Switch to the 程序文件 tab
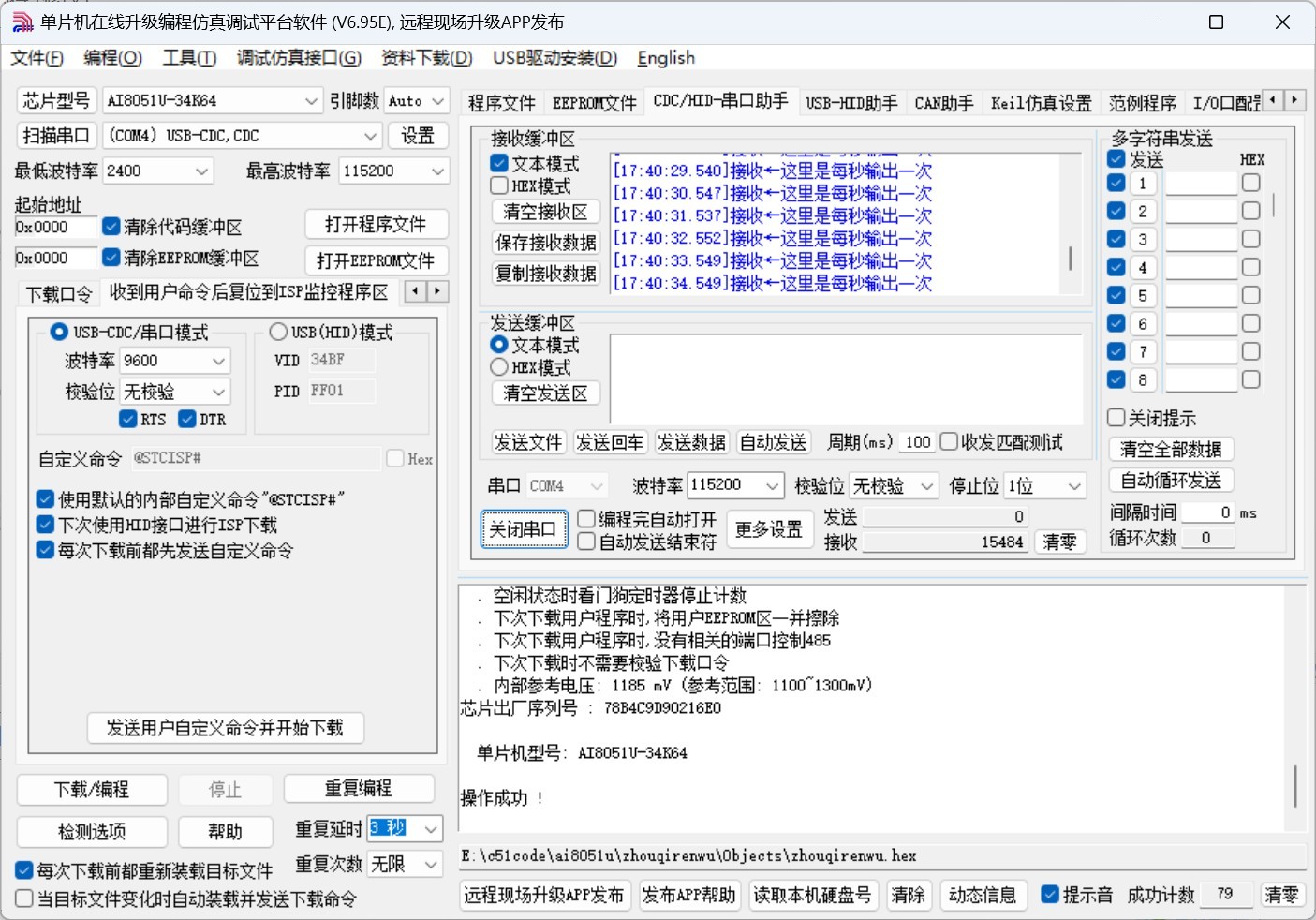Screen dimensions: 1316x920 [x=502, y=102]
